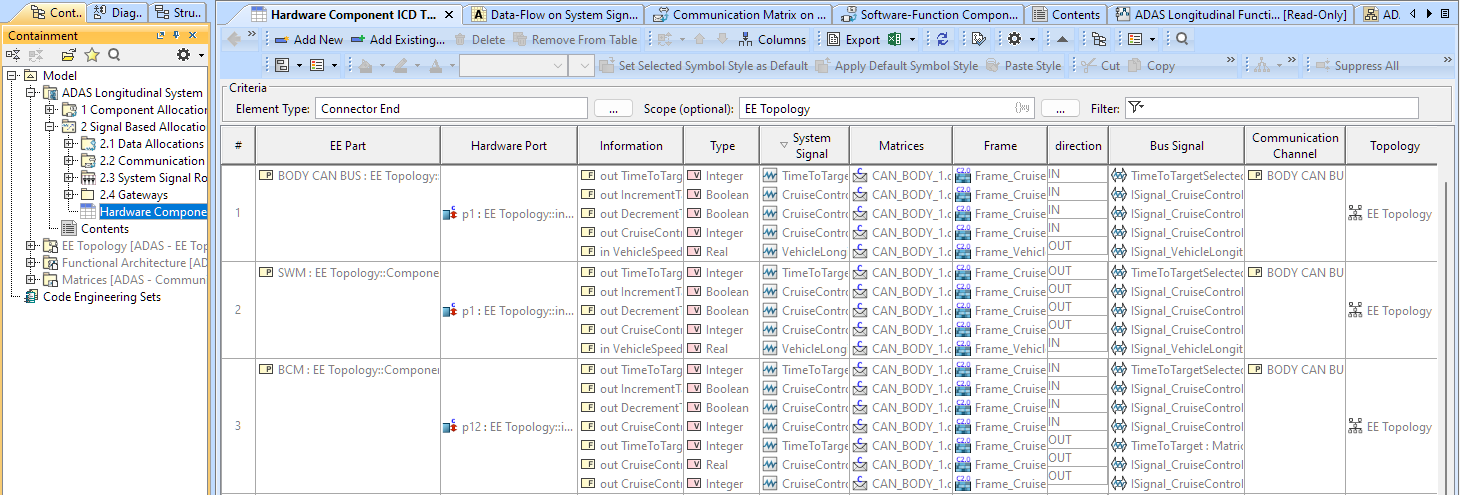Image resolution: width=1460 pixels, height=495 pixels.
Task: Pin the Containment panel
Action: coord(177,36)
